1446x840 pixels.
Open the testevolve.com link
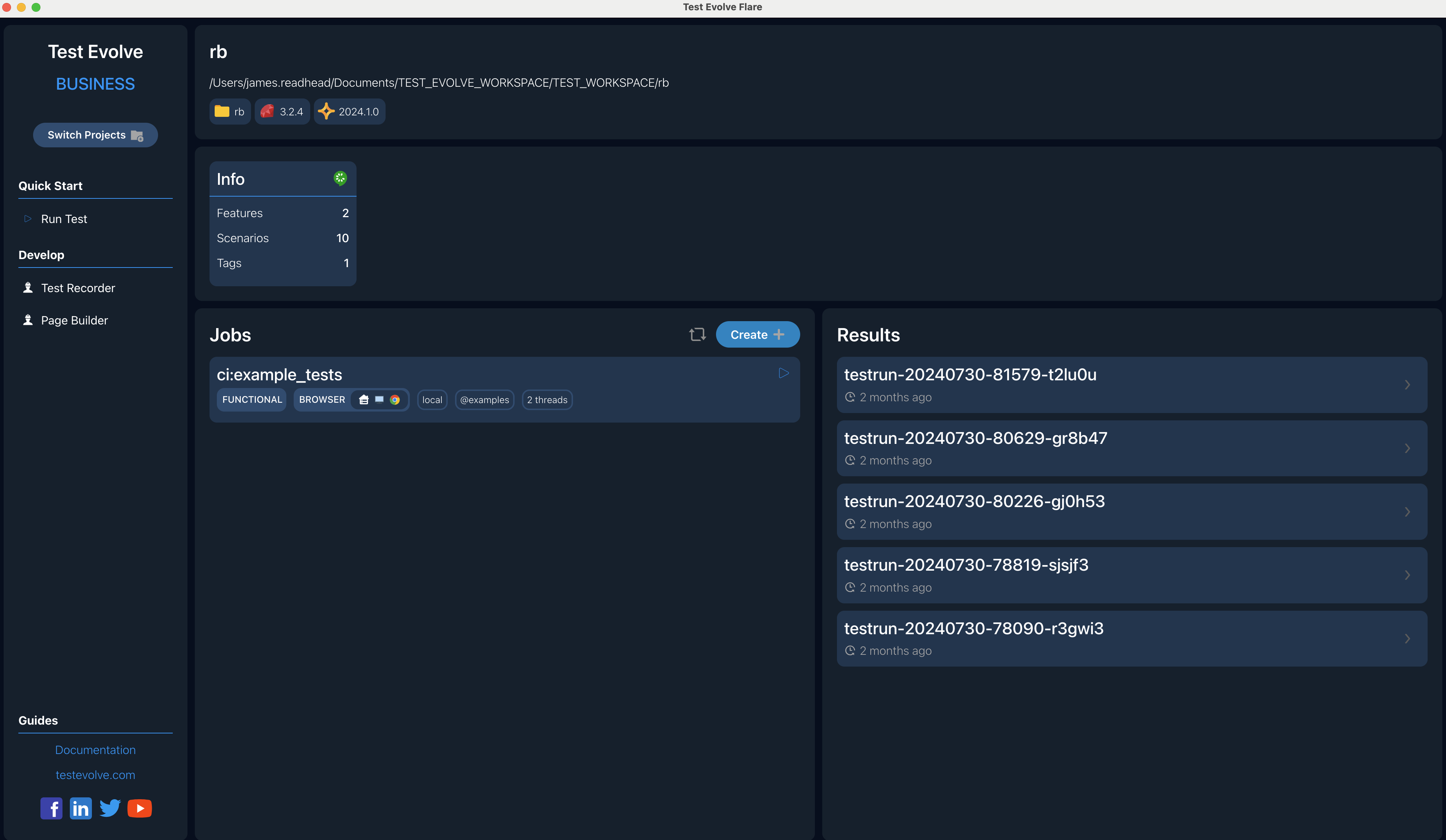[x=95, y=775]
